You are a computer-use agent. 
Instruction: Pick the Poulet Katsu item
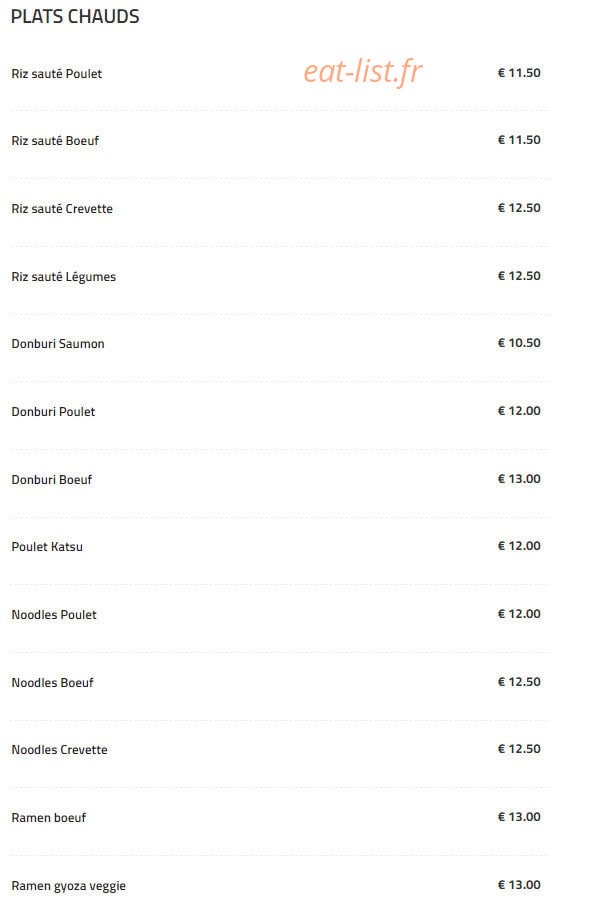click(47, 547)
